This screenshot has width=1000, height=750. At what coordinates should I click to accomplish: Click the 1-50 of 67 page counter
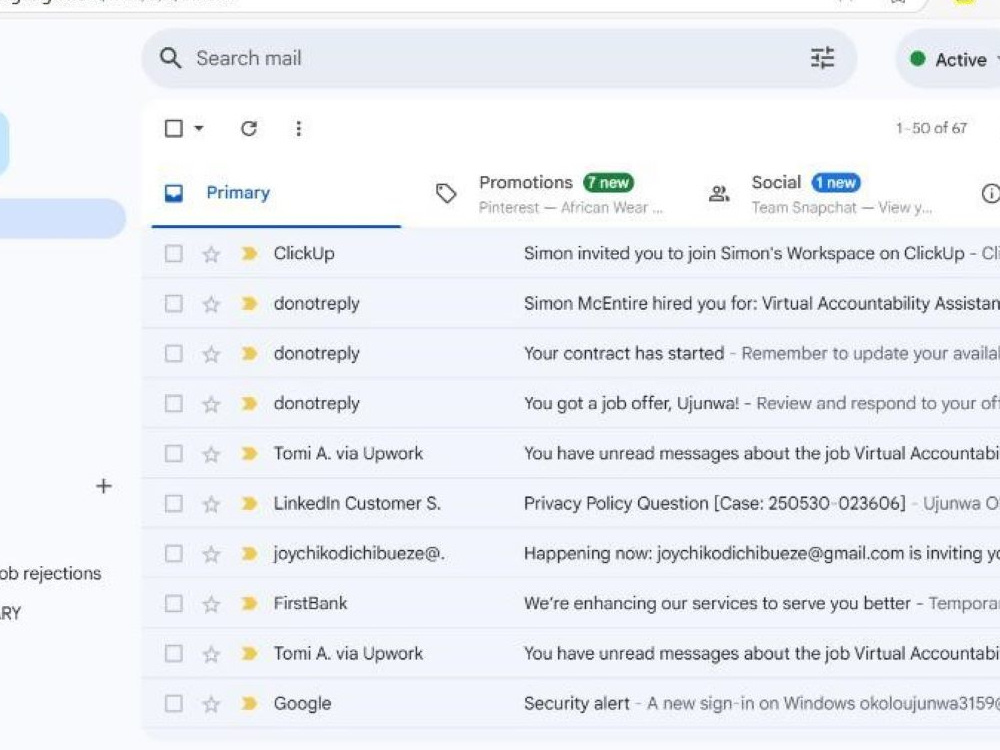click(931, 128)
